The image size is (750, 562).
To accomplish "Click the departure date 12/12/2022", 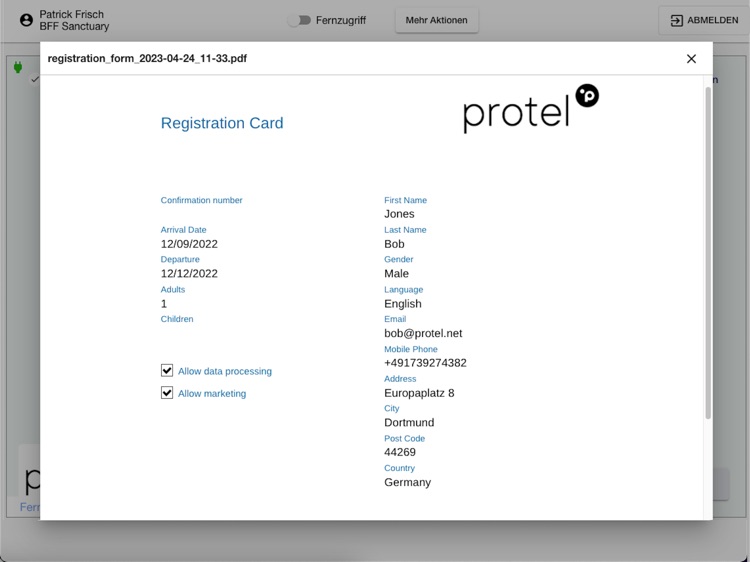I will point(189,274).
